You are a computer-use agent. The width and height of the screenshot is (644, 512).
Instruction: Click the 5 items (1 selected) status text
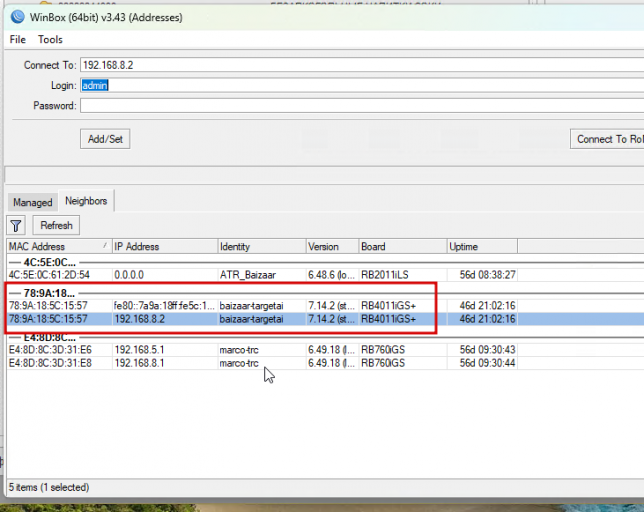tap(49, 487)
